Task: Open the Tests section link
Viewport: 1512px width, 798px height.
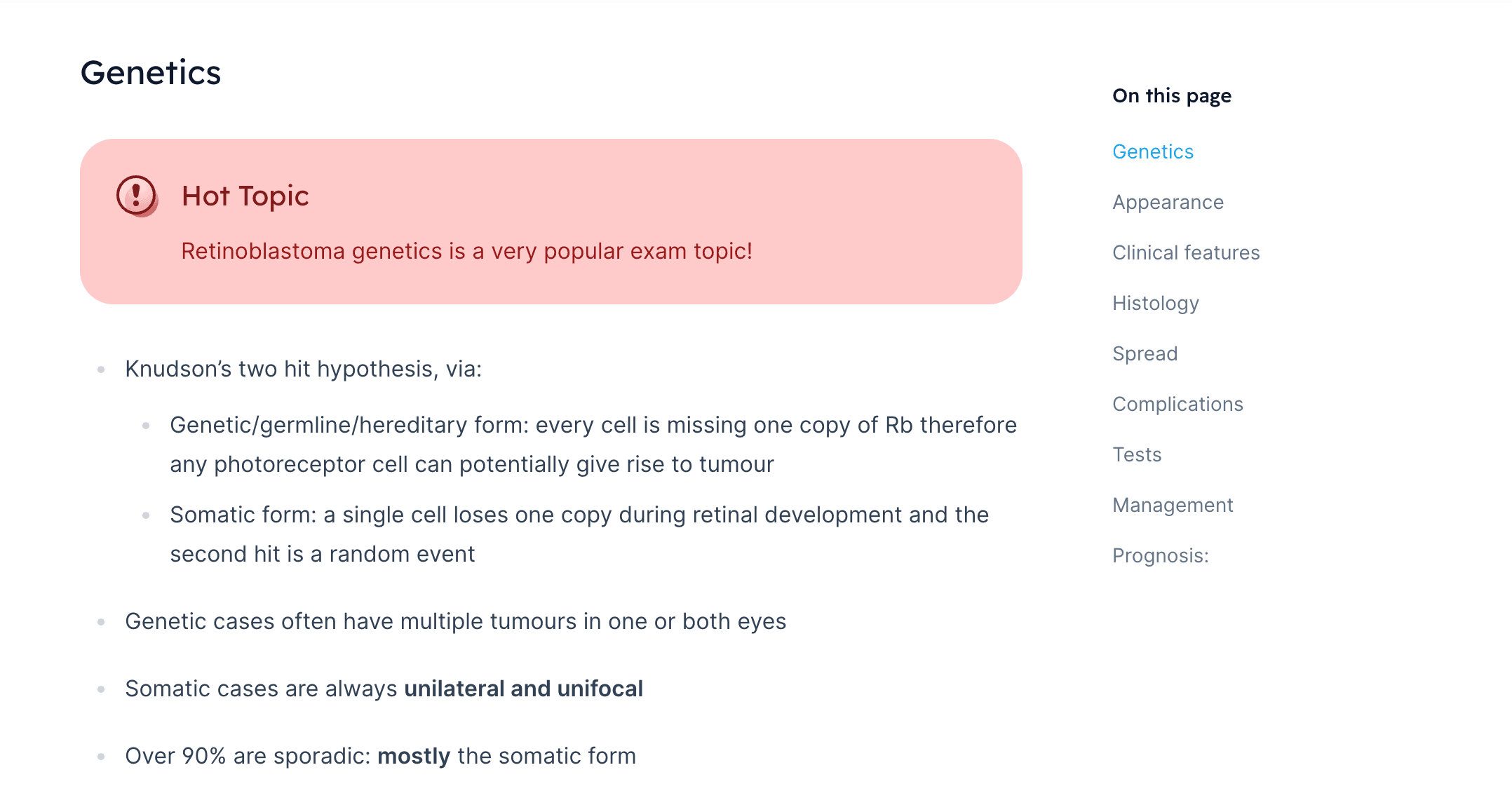Action: 1137,454
